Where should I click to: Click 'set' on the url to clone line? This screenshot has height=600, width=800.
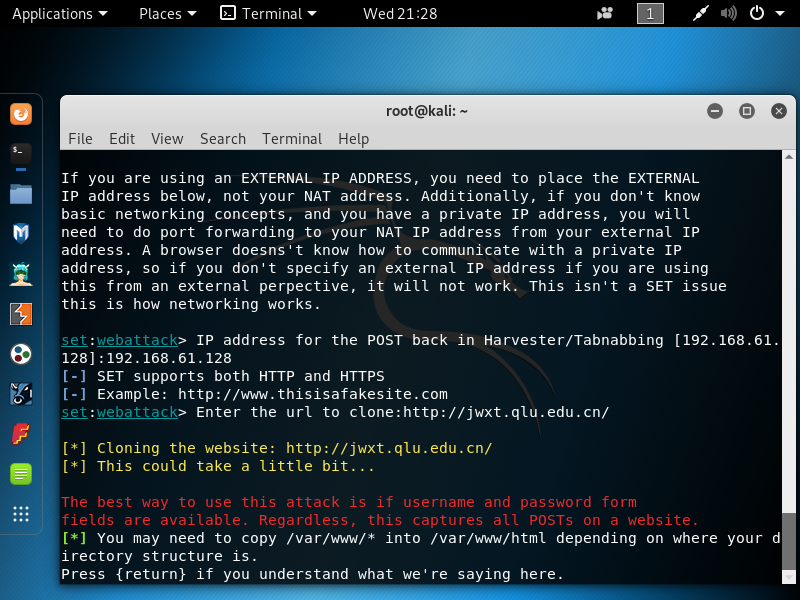coord(74,412)
